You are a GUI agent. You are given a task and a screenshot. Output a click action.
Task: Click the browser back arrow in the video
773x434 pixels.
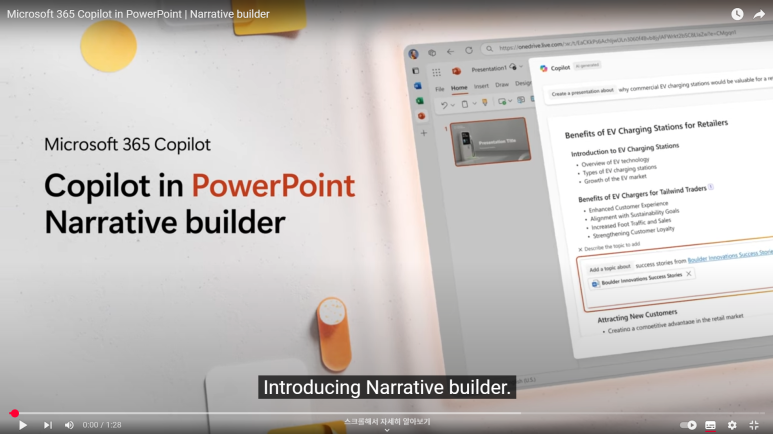coord(449,50)
